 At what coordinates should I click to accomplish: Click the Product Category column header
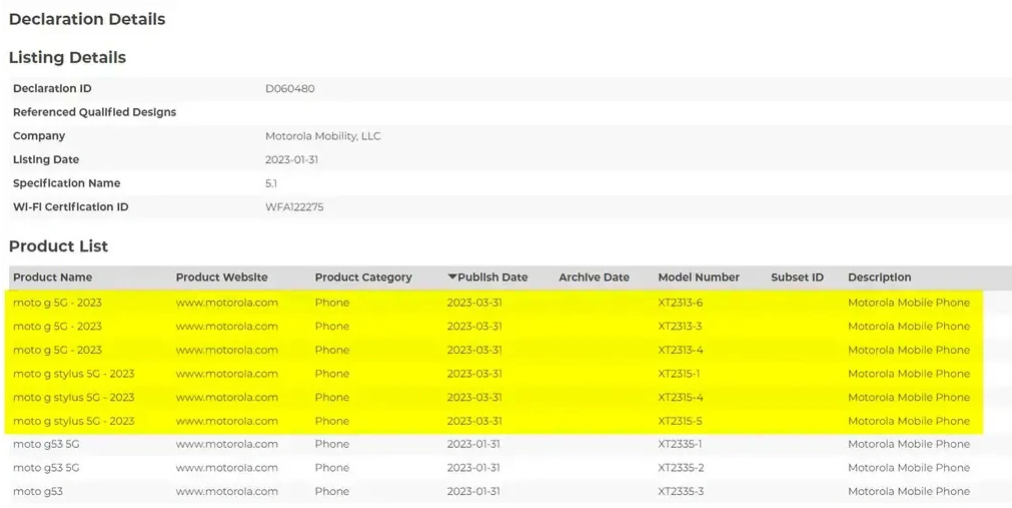click(x=363, y=277)
